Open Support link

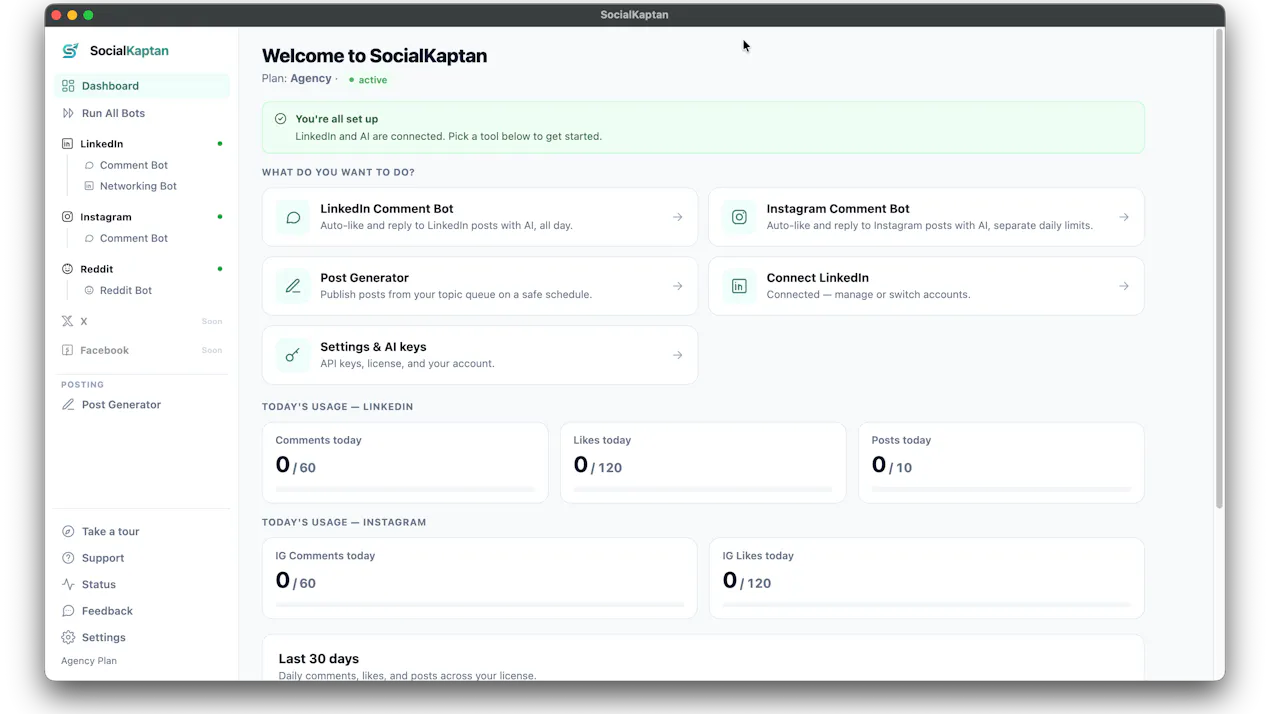point(142,558)
